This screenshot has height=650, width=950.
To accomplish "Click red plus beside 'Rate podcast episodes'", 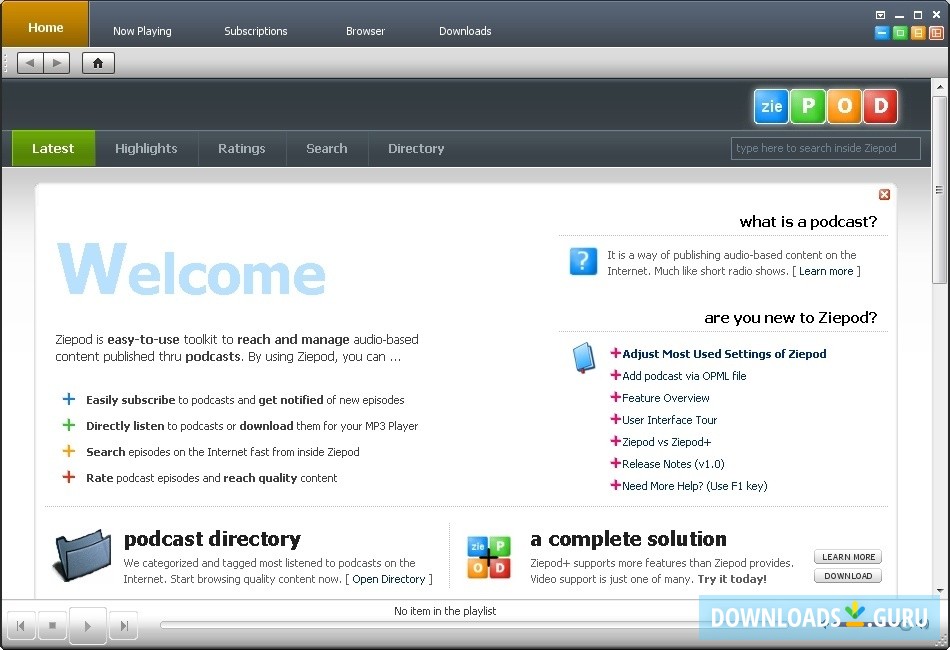I will pos(69,477).
